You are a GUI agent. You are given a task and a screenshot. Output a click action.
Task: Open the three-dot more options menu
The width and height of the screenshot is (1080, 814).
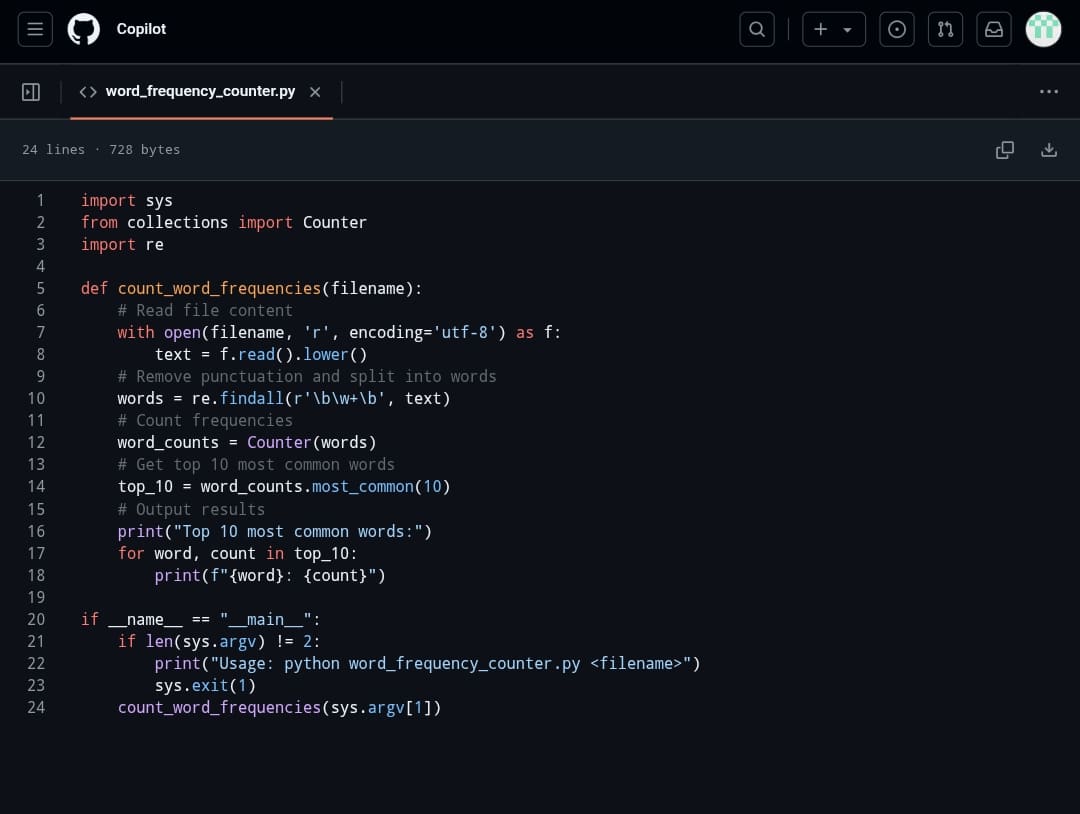tap(1048, 92)
